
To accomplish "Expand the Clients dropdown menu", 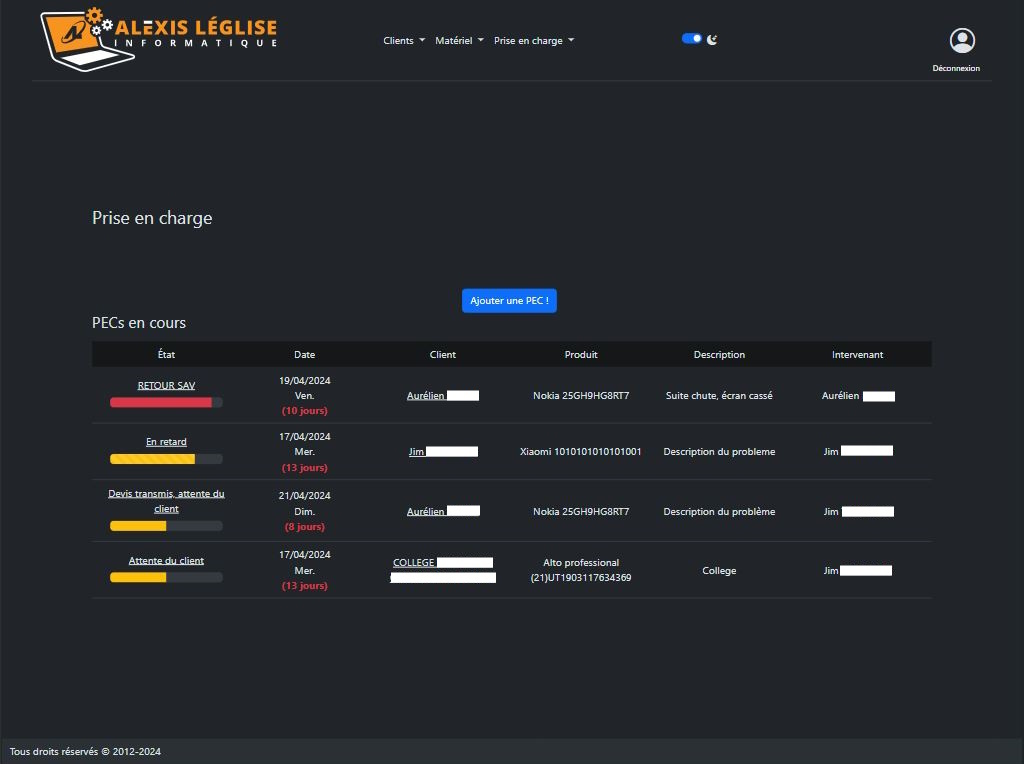I will 404,41.
